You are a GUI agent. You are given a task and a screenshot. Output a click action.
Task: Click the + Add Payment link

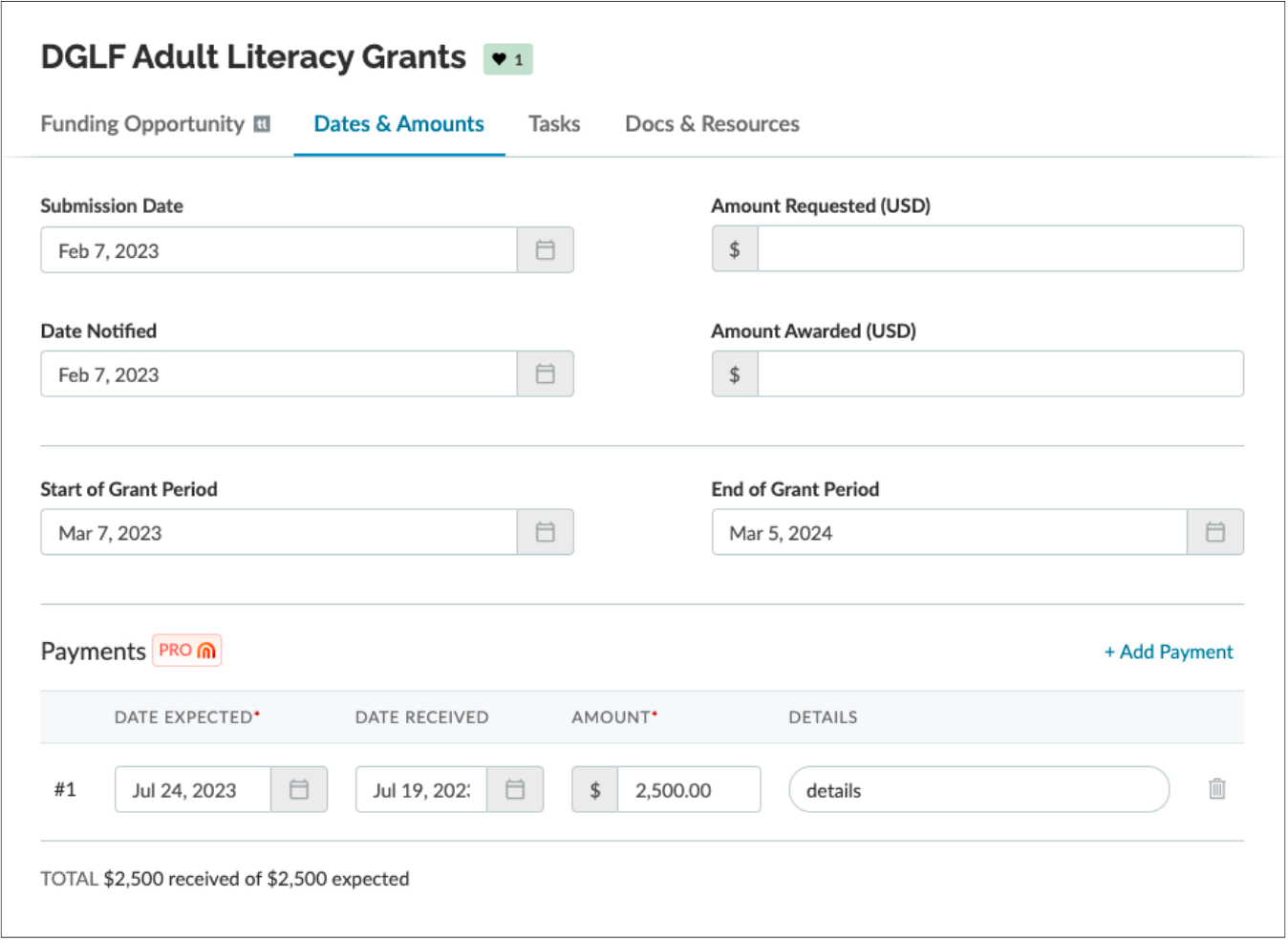tap(1168, 652)
